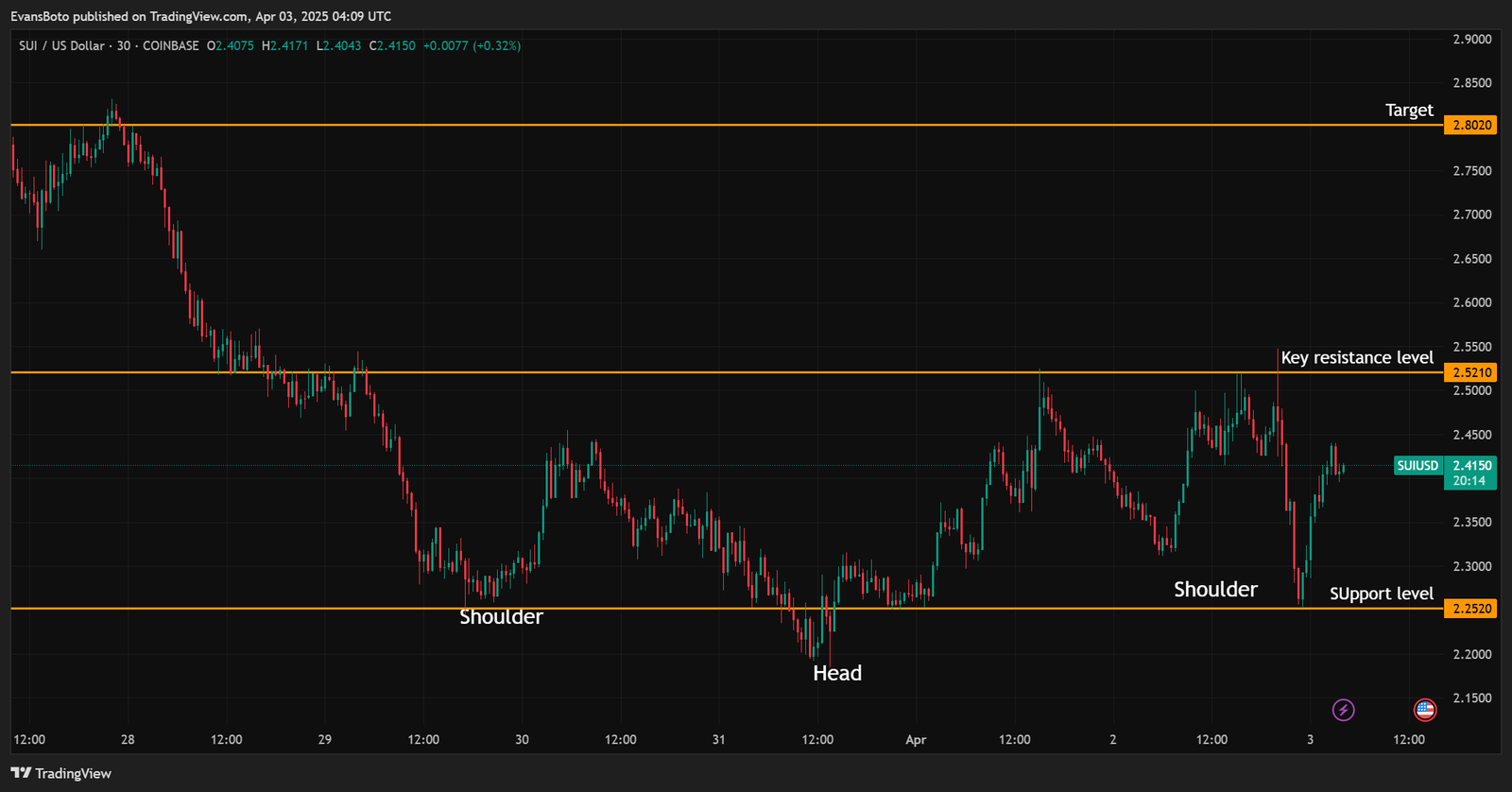Click the TradingView logo in the footer

point(61,773)
